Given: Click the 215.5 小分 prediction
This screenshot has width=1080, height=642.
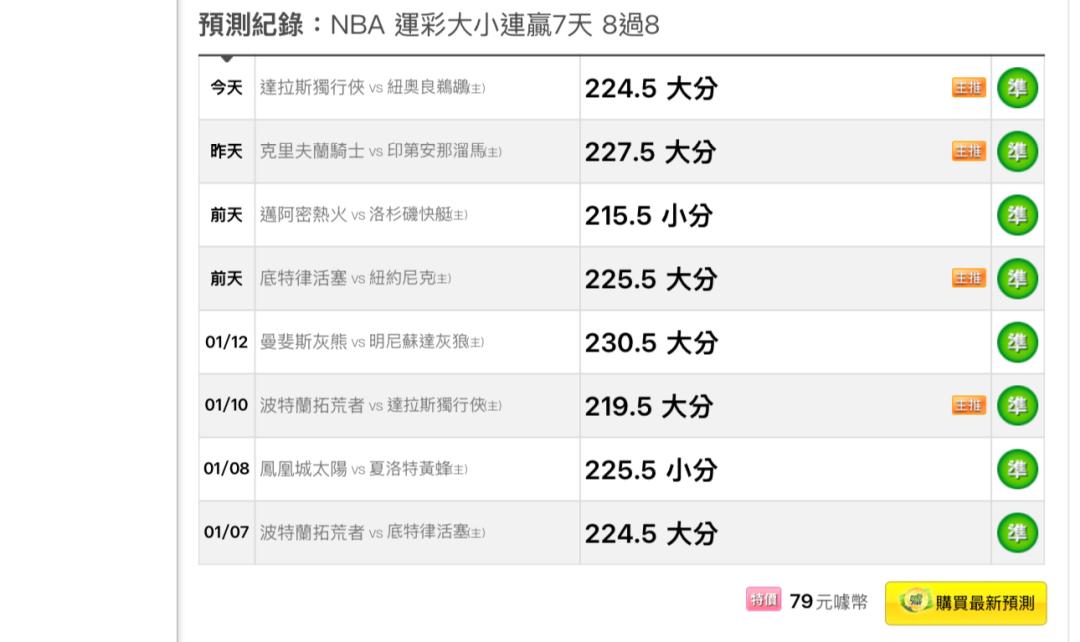Looking at the screenshot, I should click(648, 216).
